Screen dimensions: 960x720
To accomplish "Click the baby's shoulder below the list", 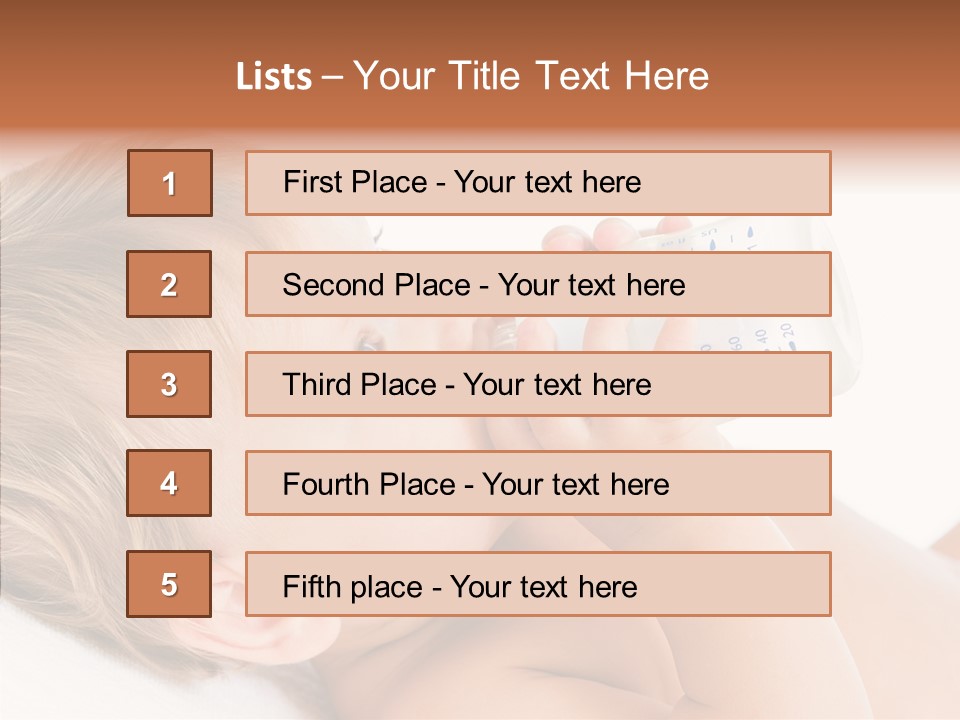I will (600, 670).
